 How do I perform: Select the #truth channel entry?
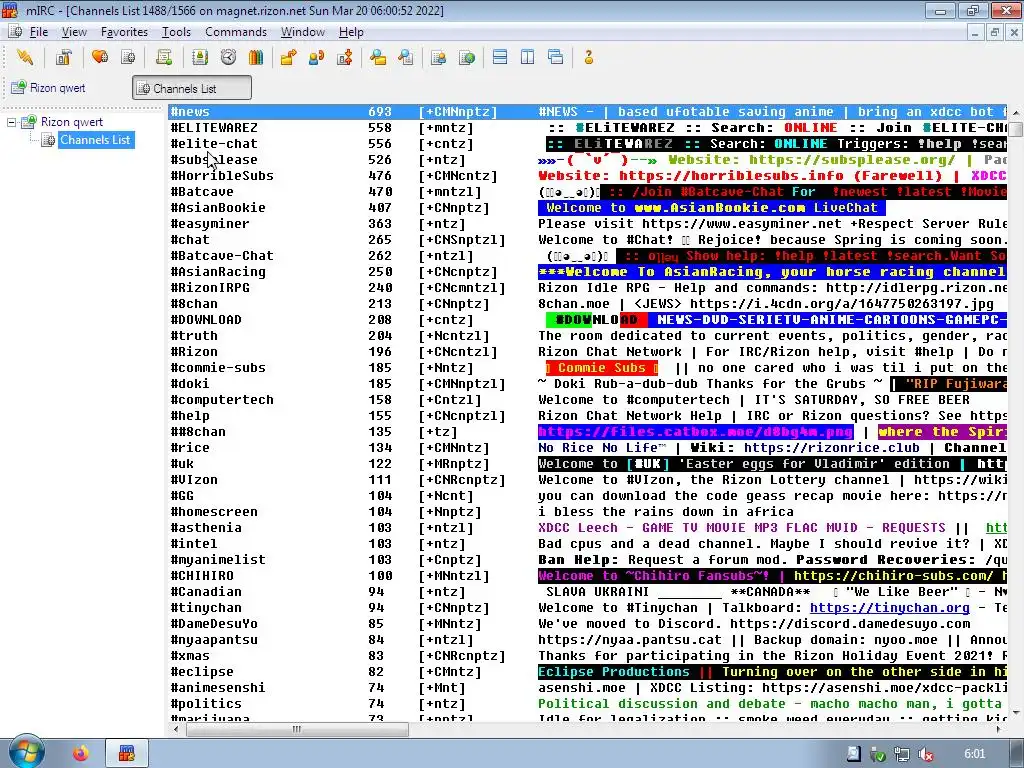click(x=588, y=336)
